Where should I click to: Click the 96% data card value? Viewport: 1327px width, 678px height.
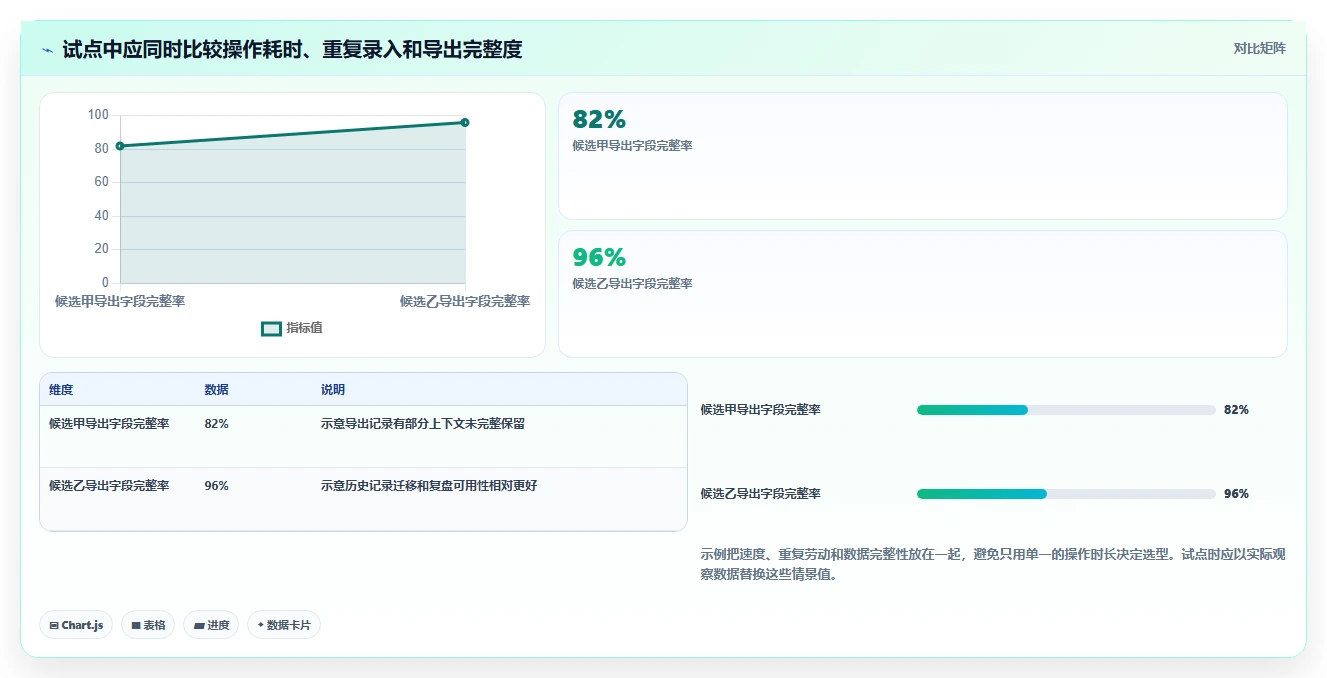click(x=599, y=257)
